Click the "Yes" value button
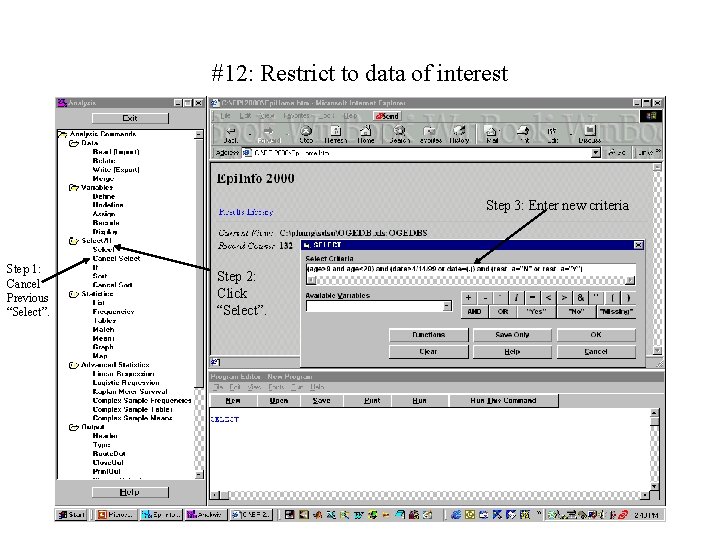This screenshot has height=540, width=720. pyautogui.click(x=536, y=312)
